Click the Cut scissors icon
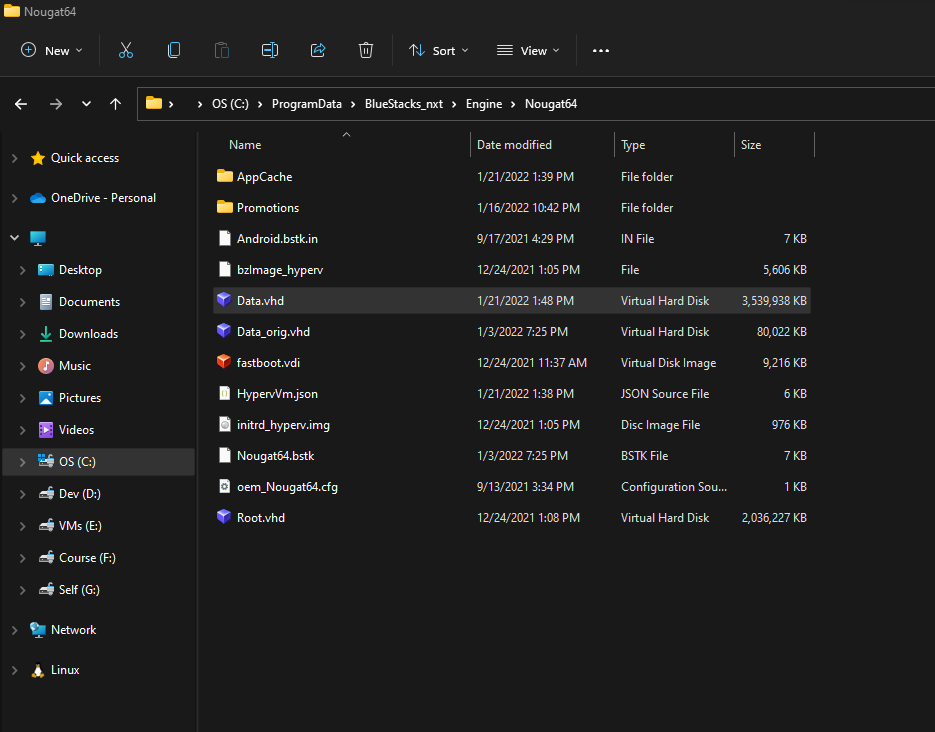 tap(126, 51)
